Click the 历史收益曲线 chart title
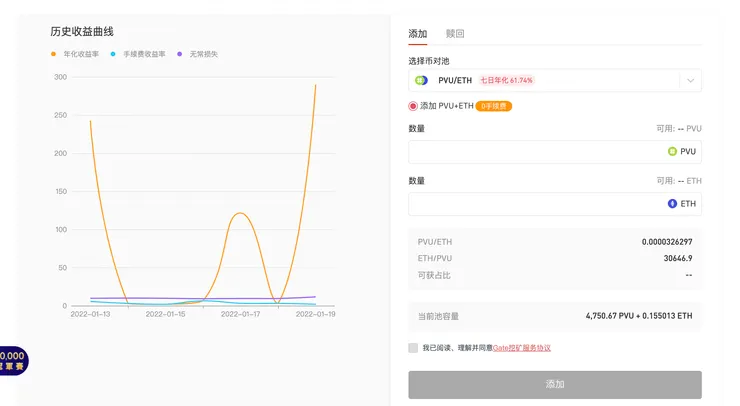The height and width of the screenshot is (406, 740). click(x=82, y=32)
